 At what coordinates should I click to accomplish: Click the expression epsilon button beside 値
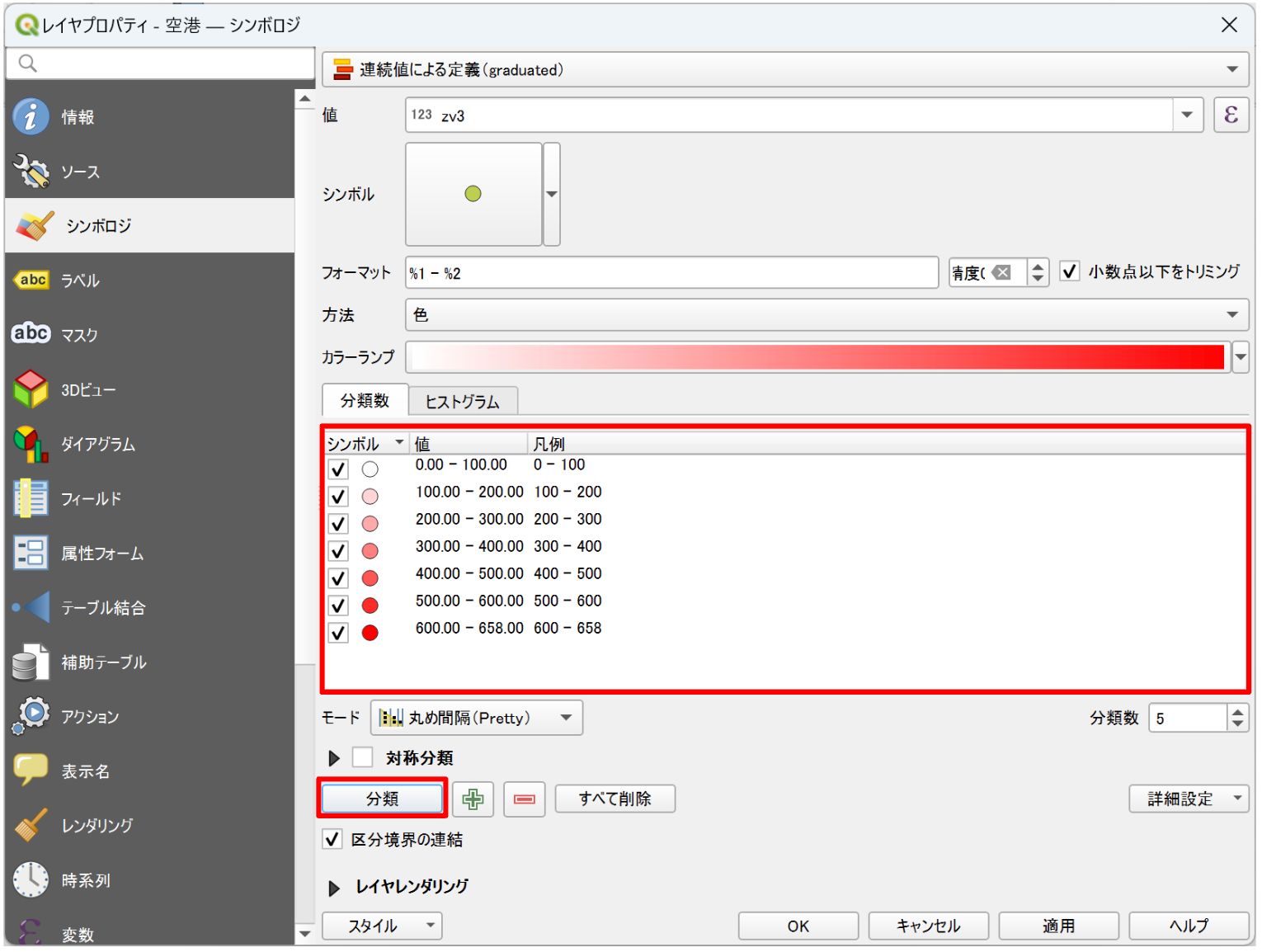pyautogui.click(x=1231, y=115)
